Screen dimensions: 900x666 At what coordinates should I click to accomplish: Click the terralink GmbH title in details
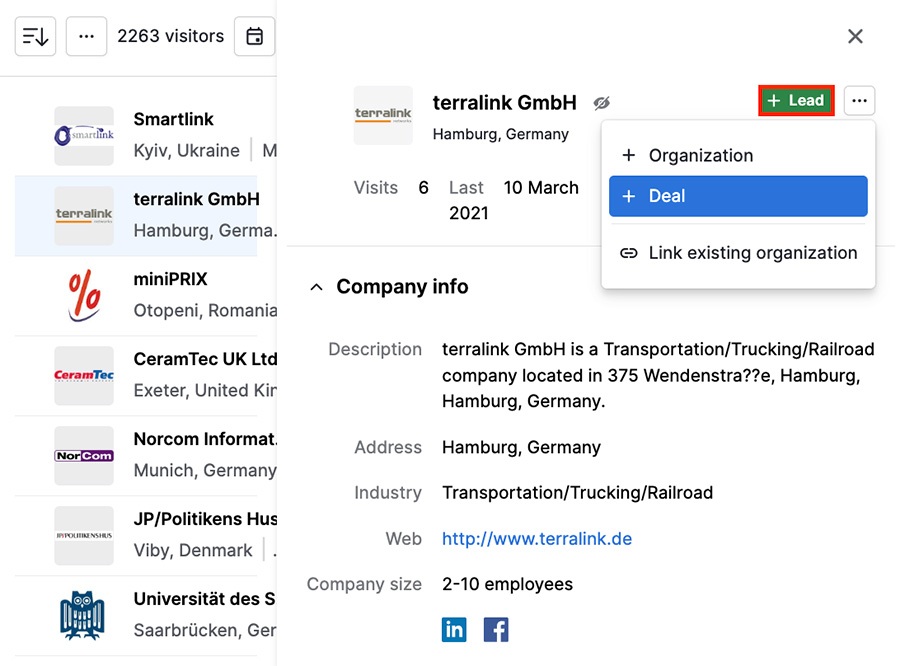pos(505,103)
